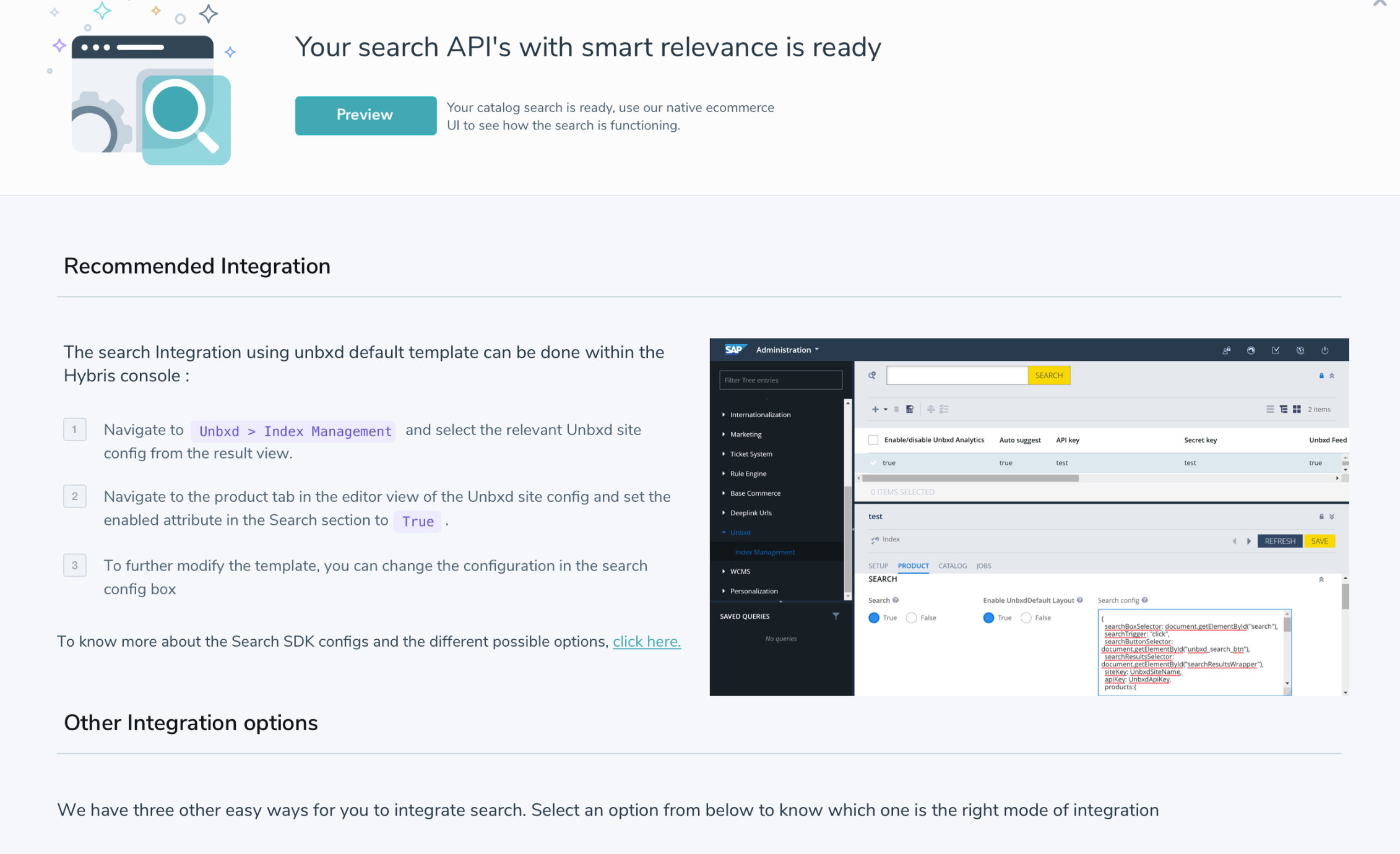Click the REFRESH button in the editor
Screen dimensions: 1400x854
pyautogui.click(x=1280, y=541)
